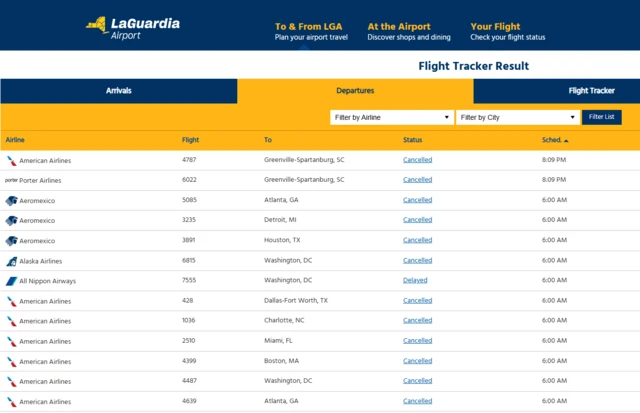Screen dimensions: 640x413
Task: Open Cancelled status for flight 428
Action: [x=417, y=301]
